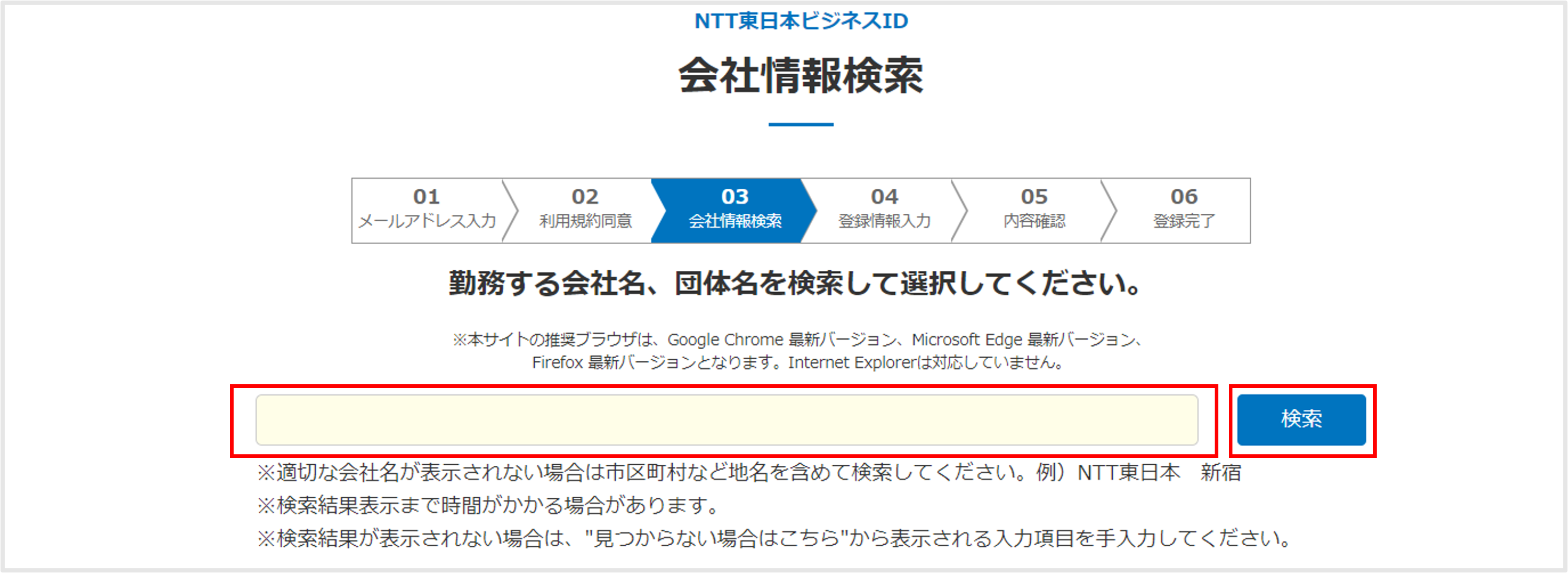Select step 02 利用規約同意

click(x=585, y=211)
